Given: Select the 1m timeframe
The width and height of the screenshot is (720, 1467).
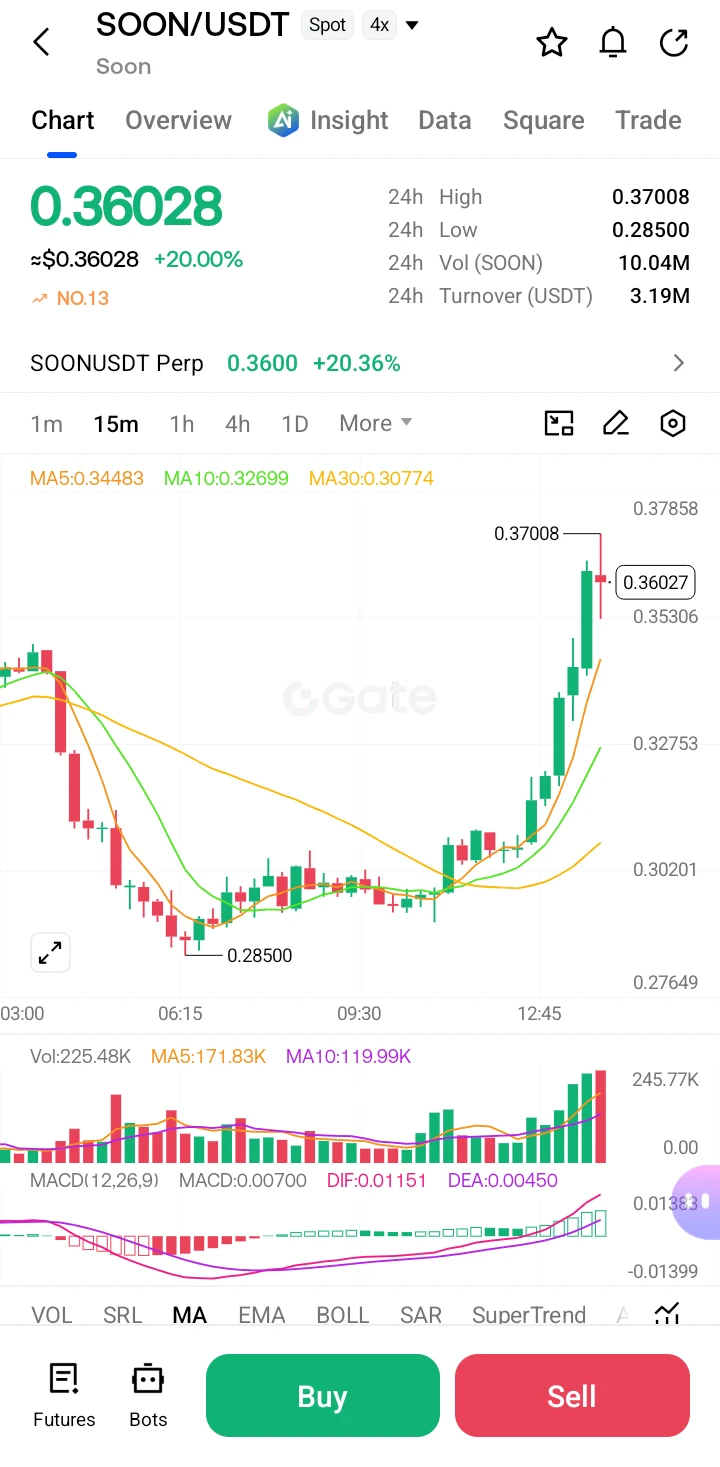Looking at the screenshot, I should coord(47,423).
